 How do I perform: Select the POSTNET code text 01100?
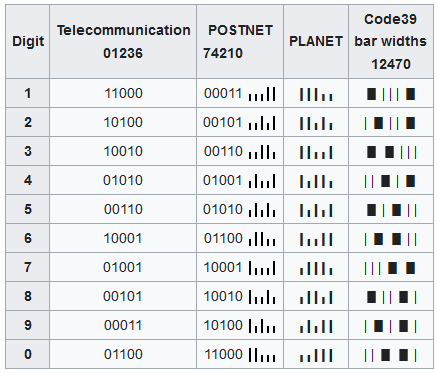(223, 238)
